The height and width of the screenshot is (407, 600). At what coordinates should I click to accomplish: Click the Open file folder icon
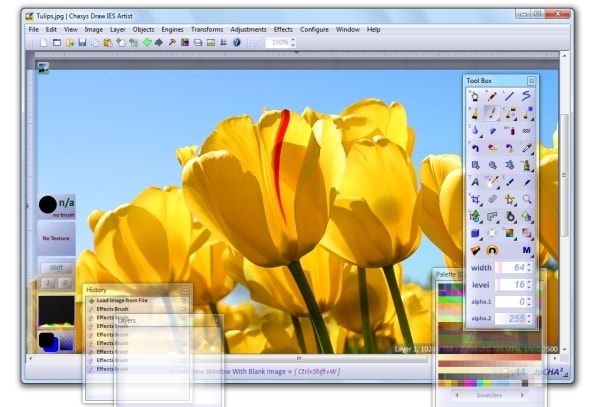pyautogui.click(x=70, y=42)
